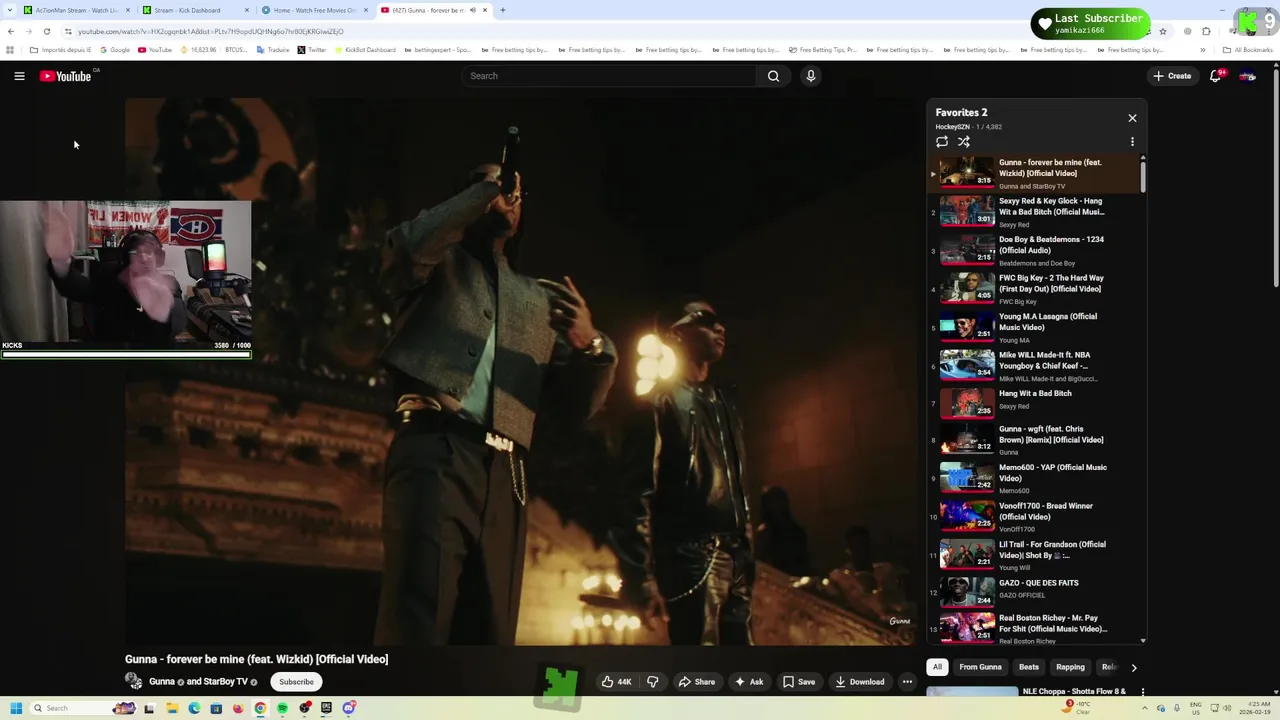Image resolution: width=1280 pixels, height=720 pixels.
Task: Download the video
Action: tap(861, 682)
